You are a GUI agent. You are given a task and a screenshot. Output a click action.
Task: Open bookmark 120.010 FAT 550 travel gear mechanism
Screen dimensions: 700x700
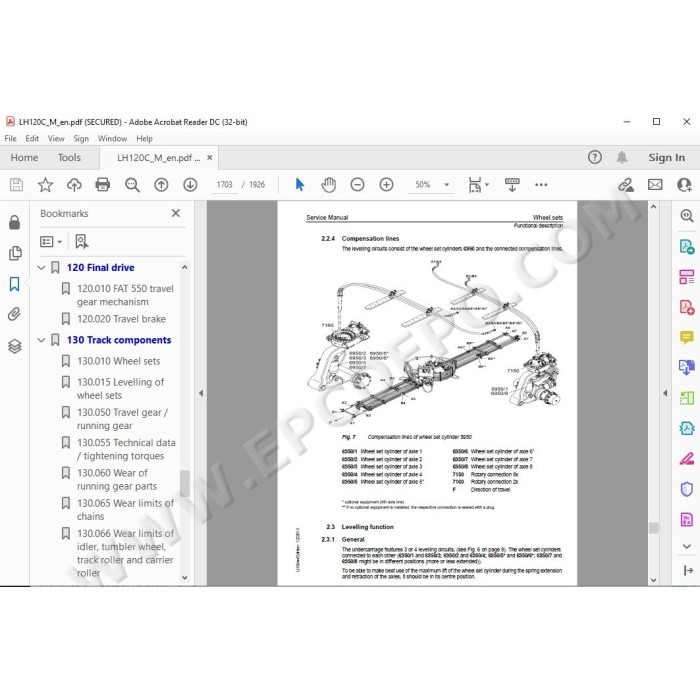pos(125,295)
